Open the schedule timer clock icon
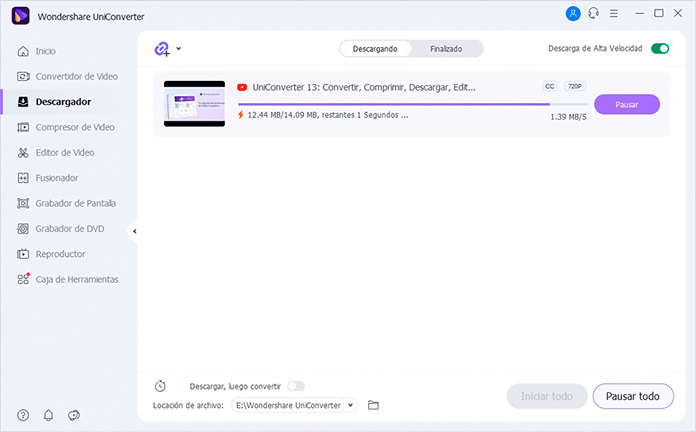Image resolution: width=696 pixels, height=432 pixels. click(x=160, y=386)
